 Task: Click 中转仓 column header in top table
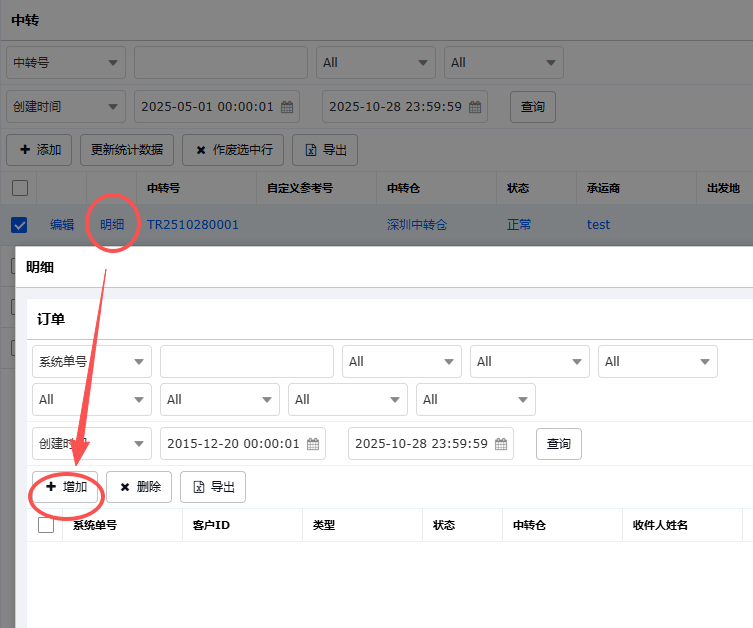click(x=404, y=188)
